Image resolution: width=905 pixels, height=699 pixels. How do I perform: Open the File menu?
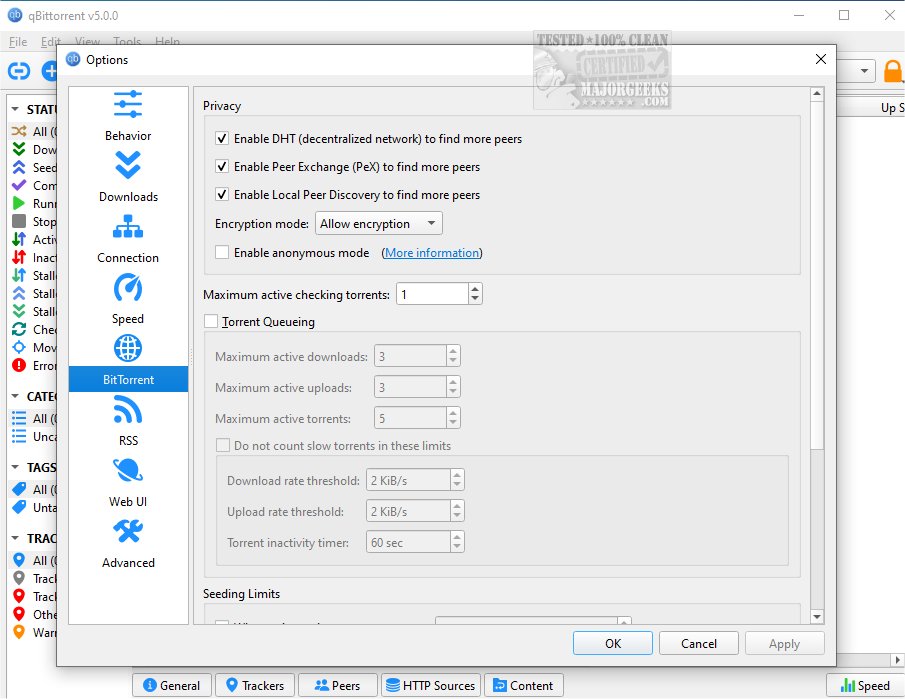(18, 42)
